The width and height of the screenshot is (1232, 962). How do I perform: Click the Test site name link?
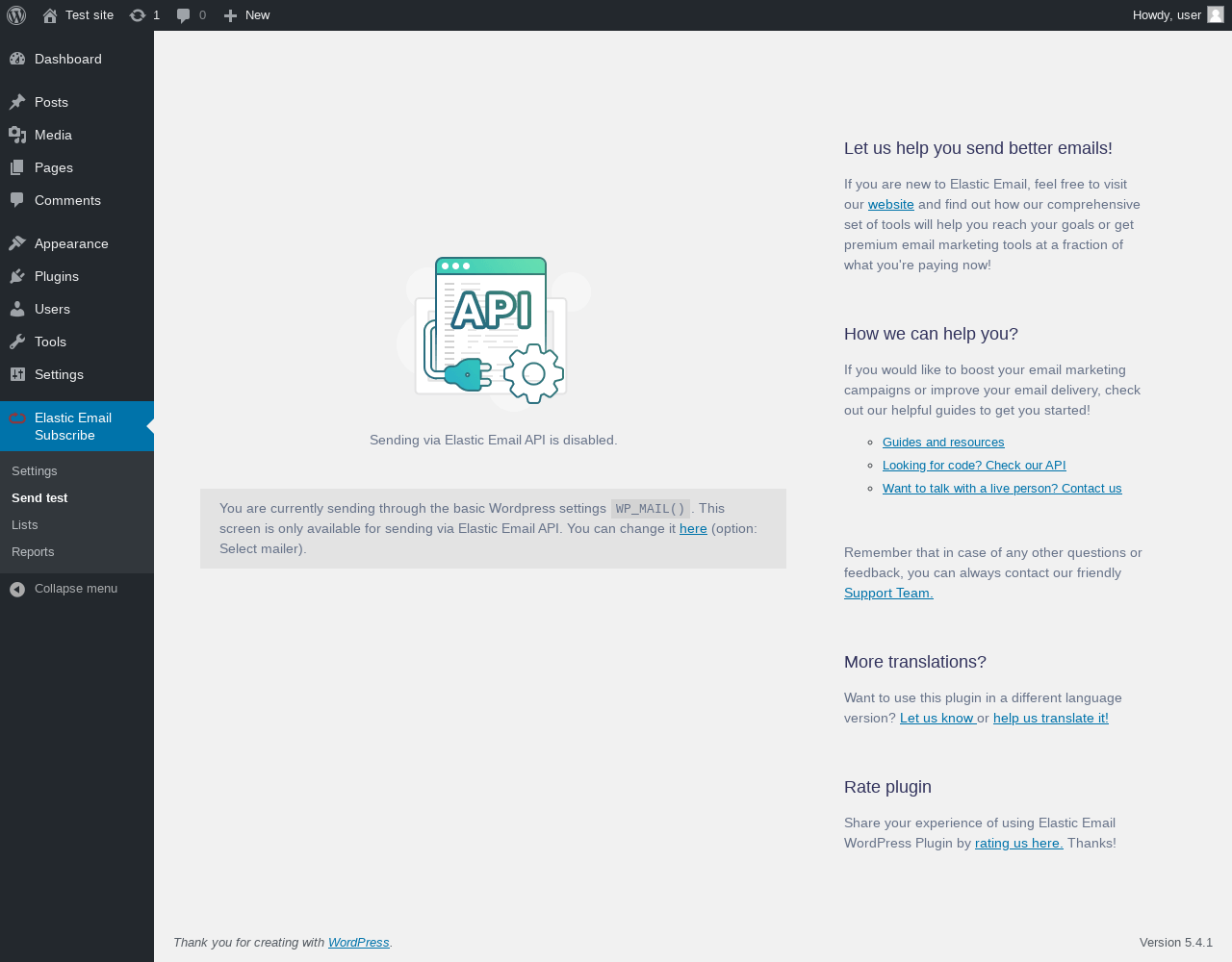[x=90, y=15]
